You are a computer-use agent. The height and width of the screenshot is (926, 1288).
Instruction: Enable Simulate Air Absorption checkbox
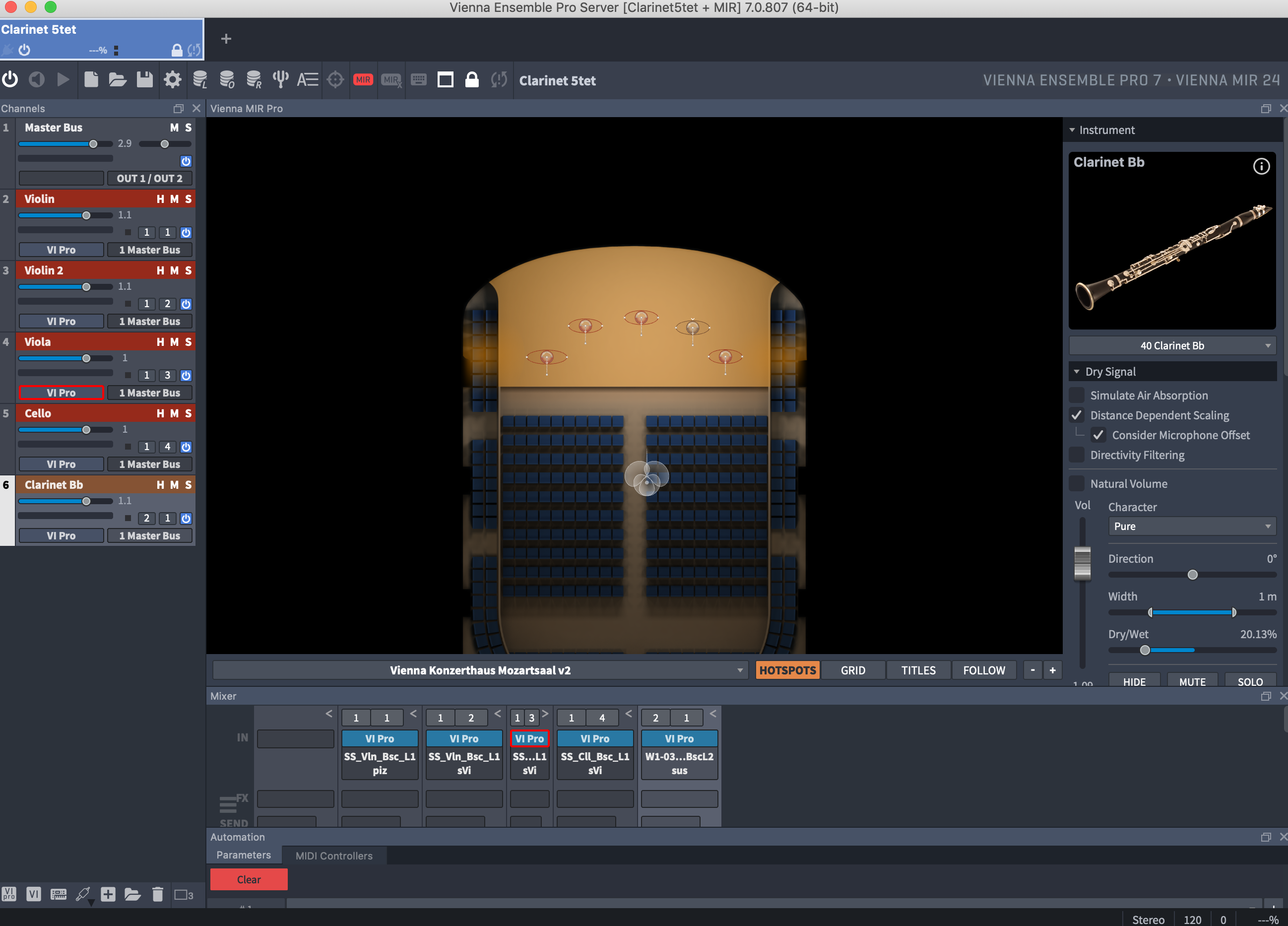pos(1077,395)
